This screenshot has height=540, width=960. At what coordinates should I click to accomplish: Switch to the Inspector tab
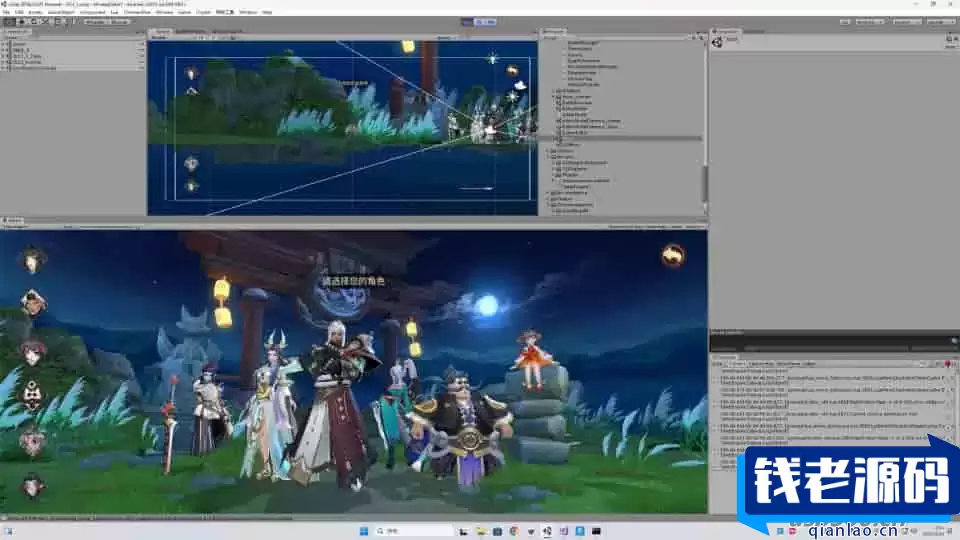point(727,31)
